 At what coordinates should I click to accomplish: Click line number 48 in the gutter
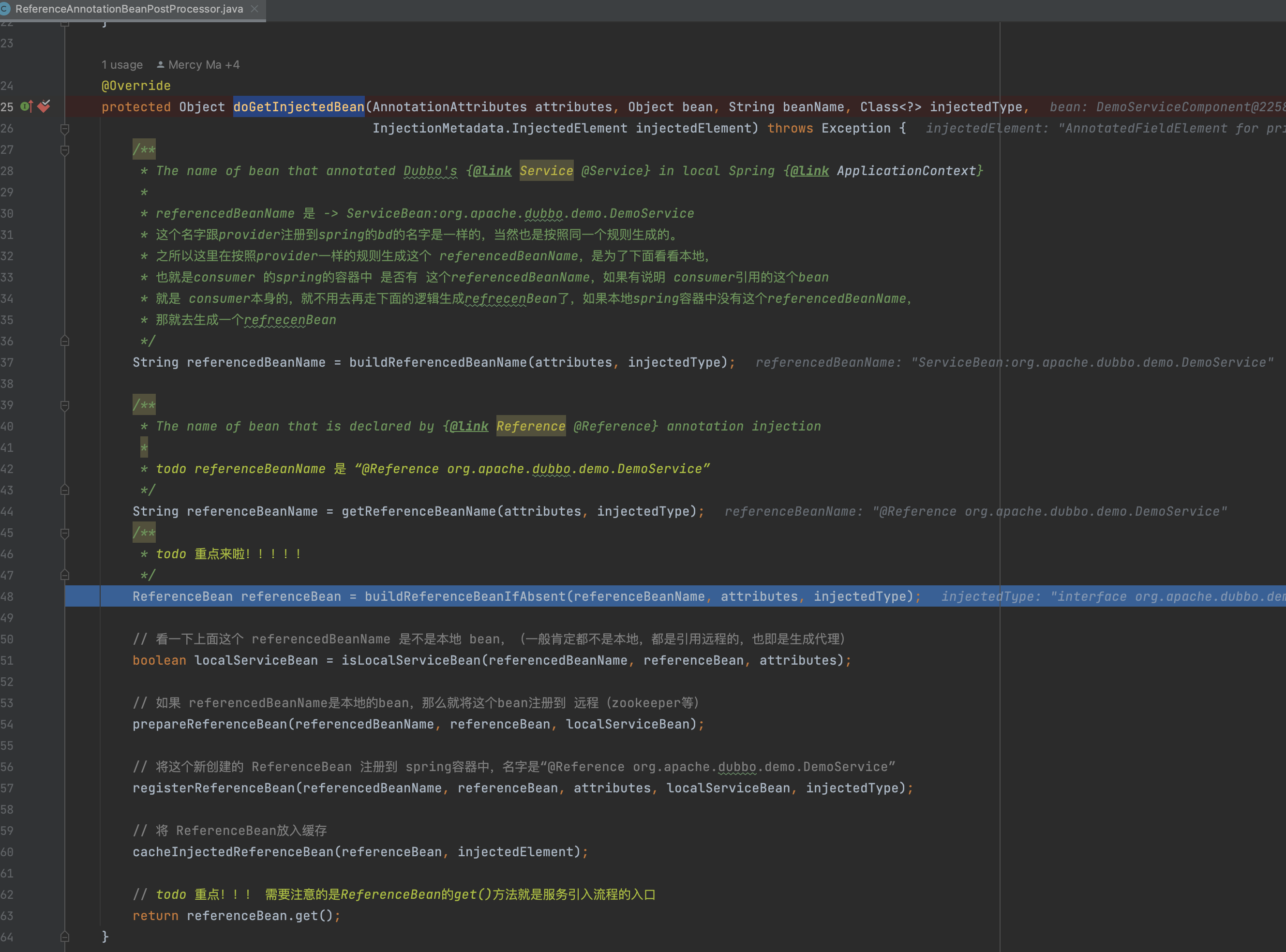pos(7,597)
